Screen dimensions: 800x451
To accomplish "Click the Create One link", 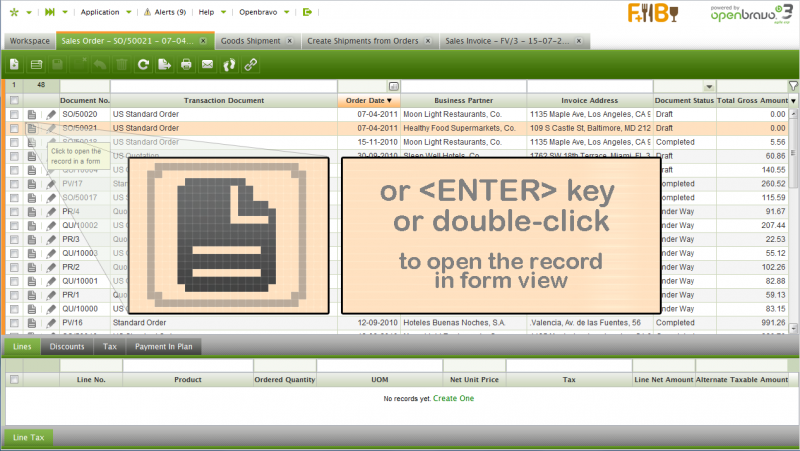I will pos(453,398).
